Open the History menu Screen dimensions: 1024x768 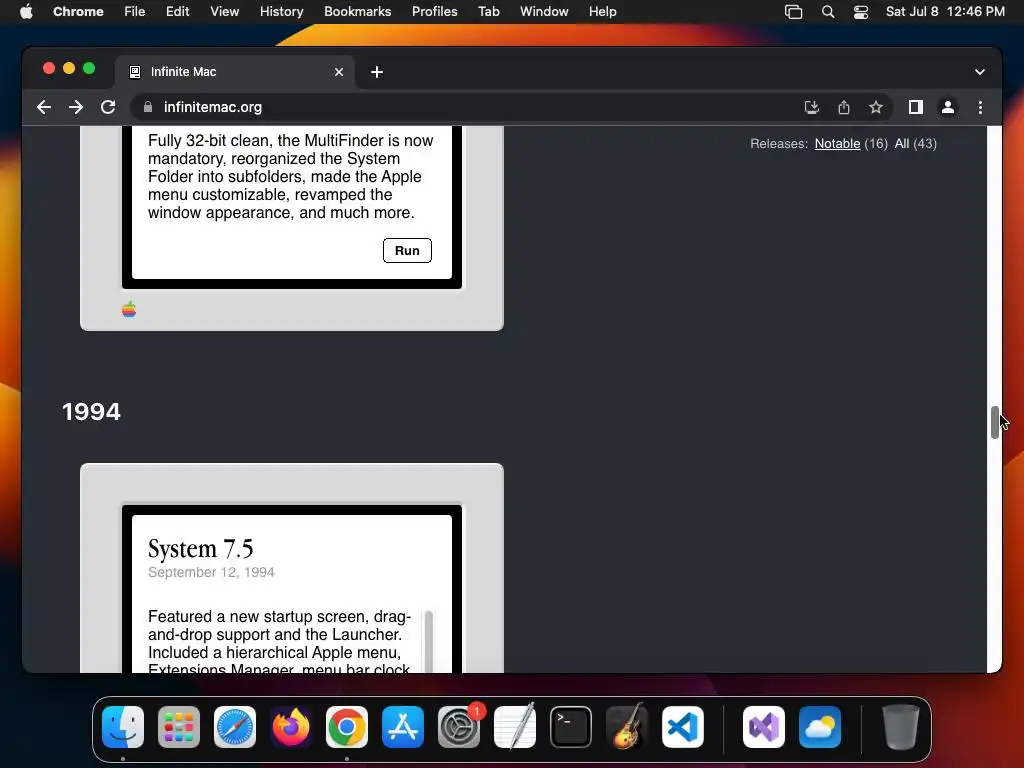[x=281, y=12]
